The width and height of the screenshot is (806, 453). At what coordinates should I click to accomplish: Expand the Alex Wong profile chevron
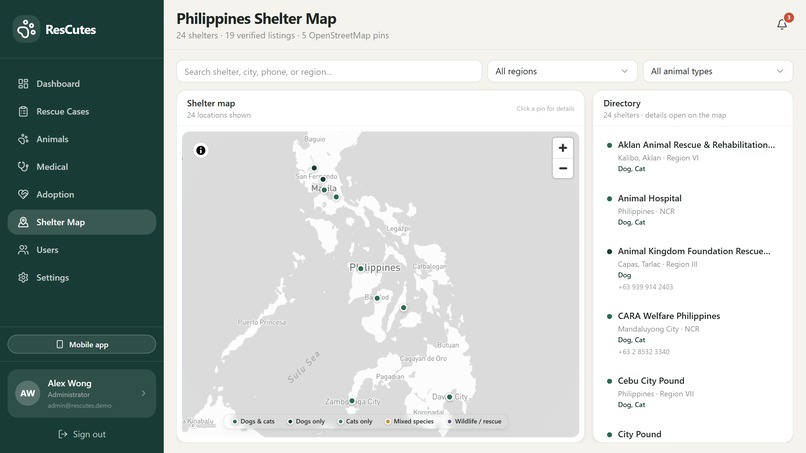(143, 393)
